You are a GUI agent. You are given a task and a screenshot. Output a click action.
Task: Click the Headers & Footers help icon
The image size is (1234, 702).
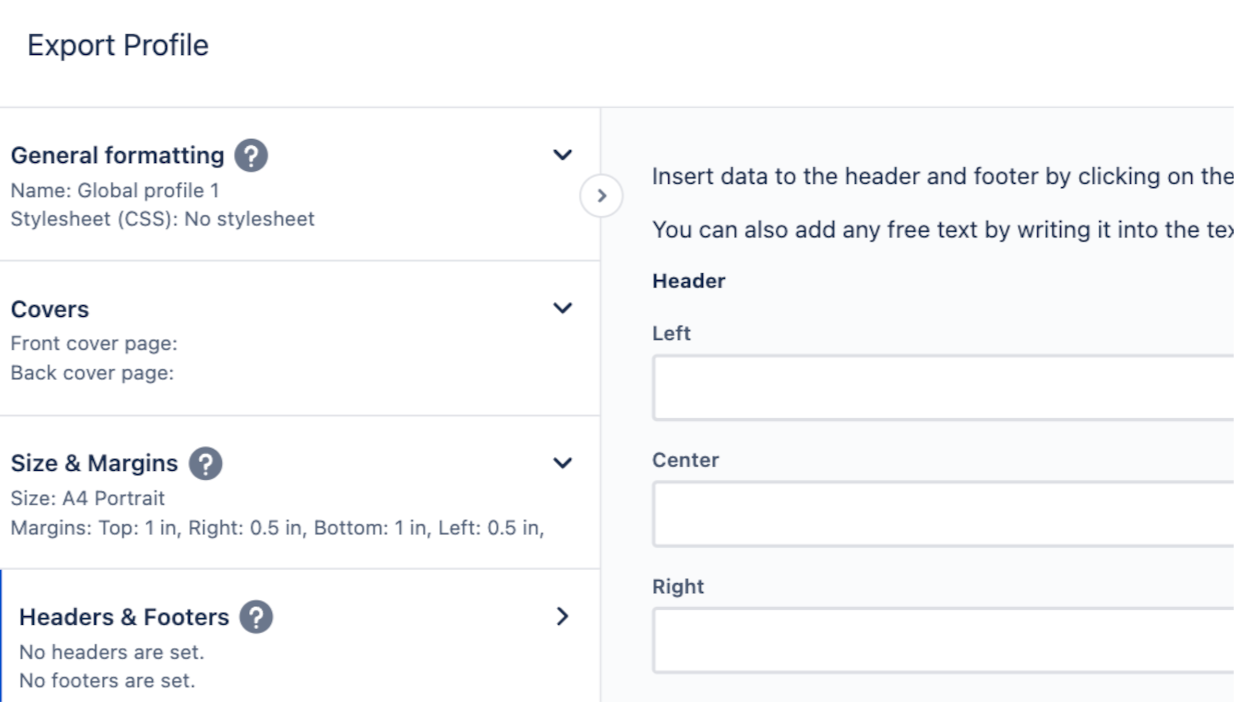pos(257,618)
